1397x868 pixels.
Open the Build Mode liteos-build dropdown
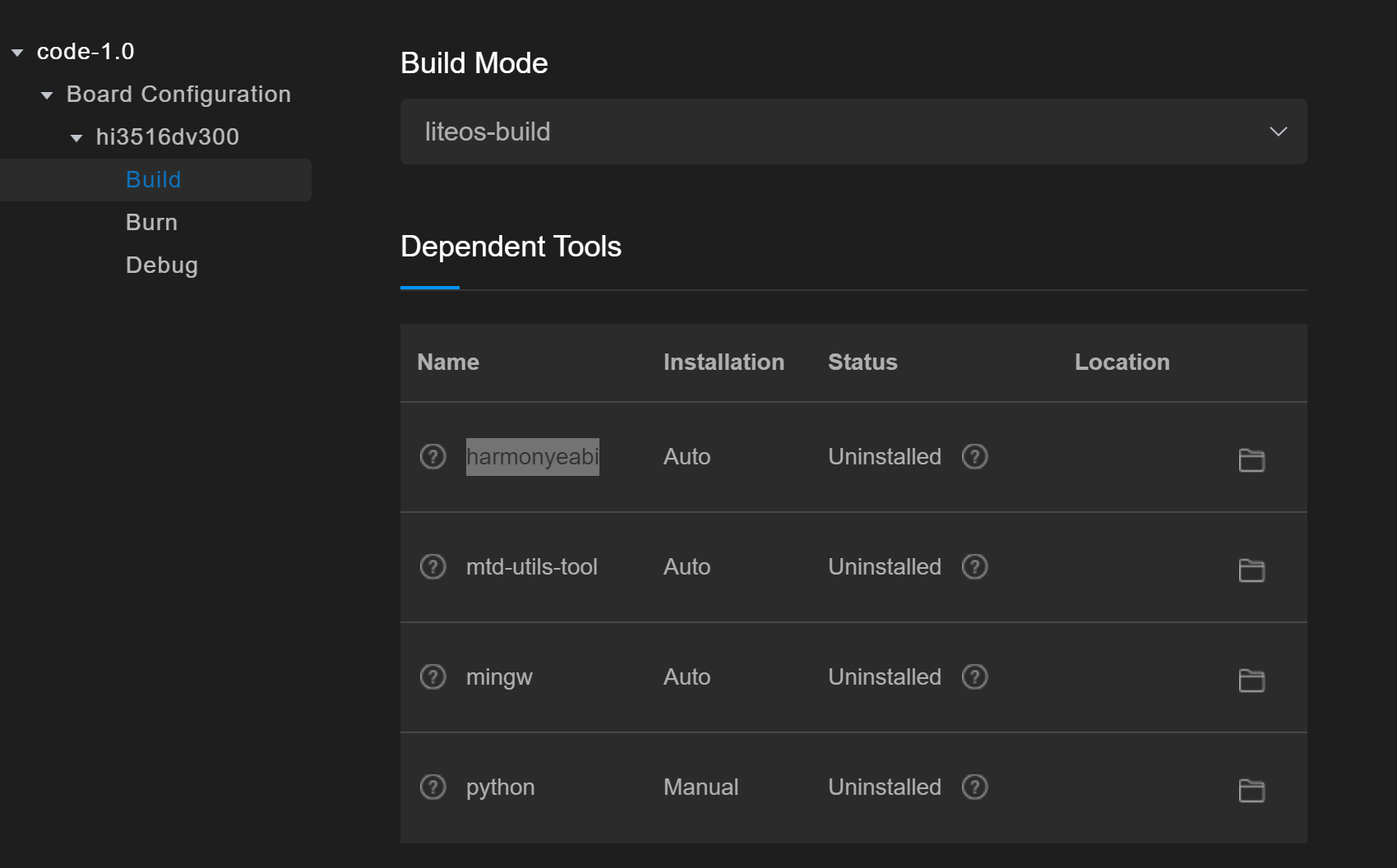click(x=853, y=132)
